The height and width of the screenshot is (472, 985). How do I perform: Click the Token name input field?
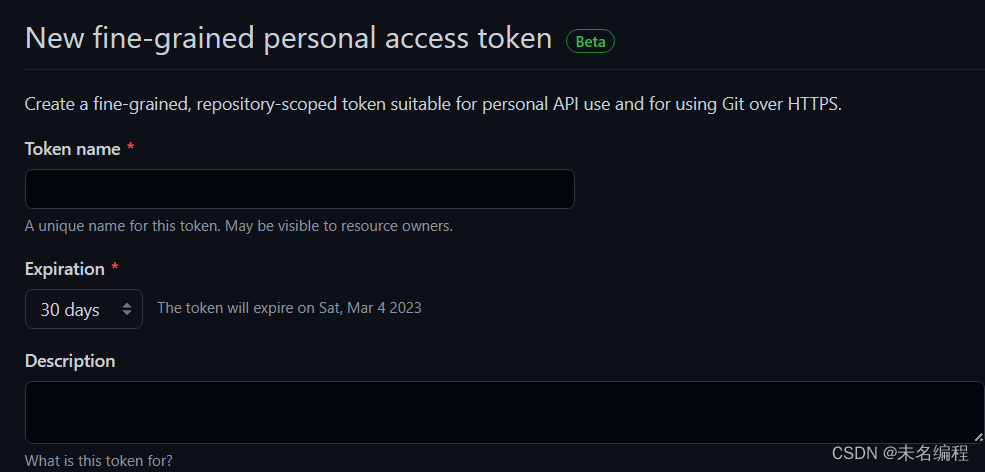coord(299,189)
